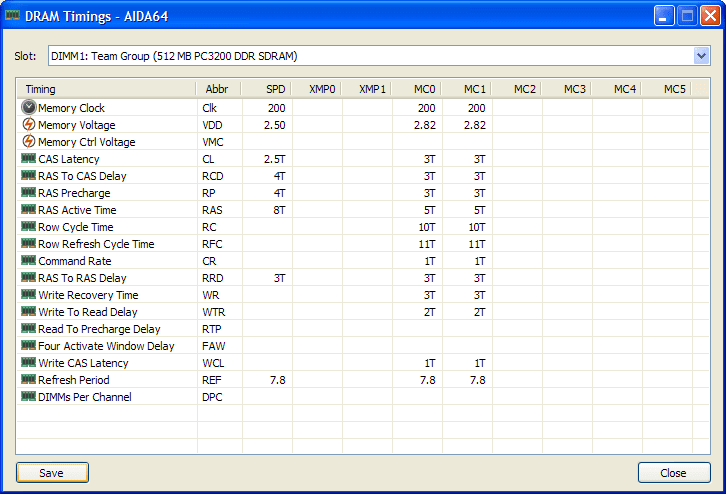This screenshot has height=494, width=726.
Task: Click the MC0 column header
Action: (x=417, y=89)
